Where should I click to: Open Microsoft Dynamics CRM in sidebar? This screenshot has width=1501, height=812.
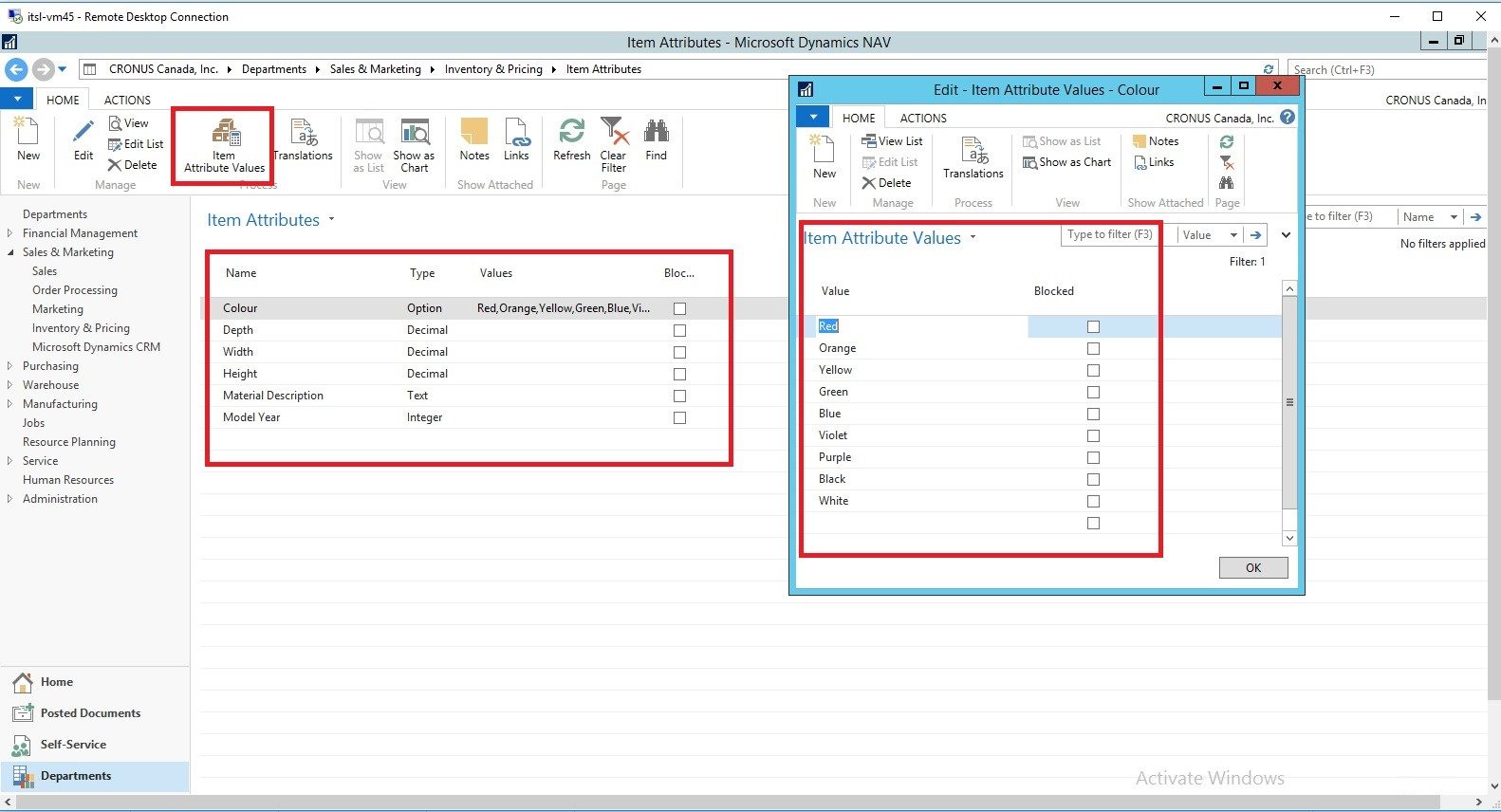tap(96, 347)
